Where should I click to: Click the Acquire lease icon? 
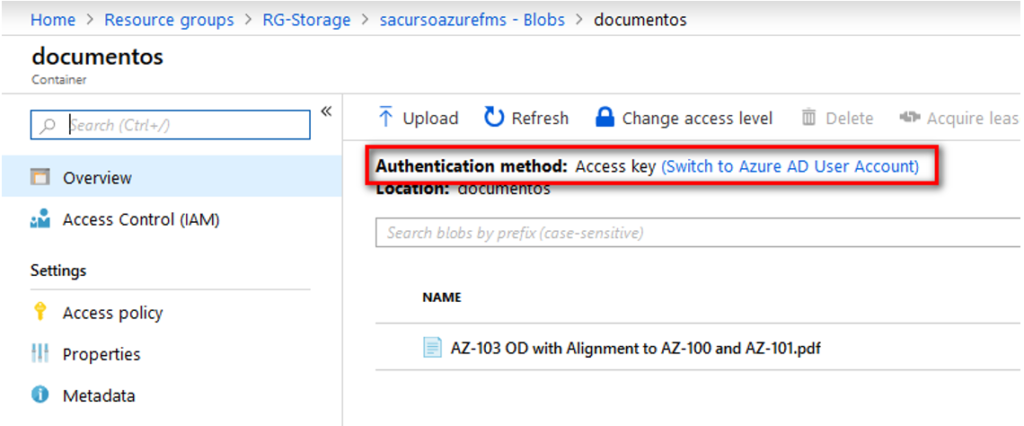910,118
